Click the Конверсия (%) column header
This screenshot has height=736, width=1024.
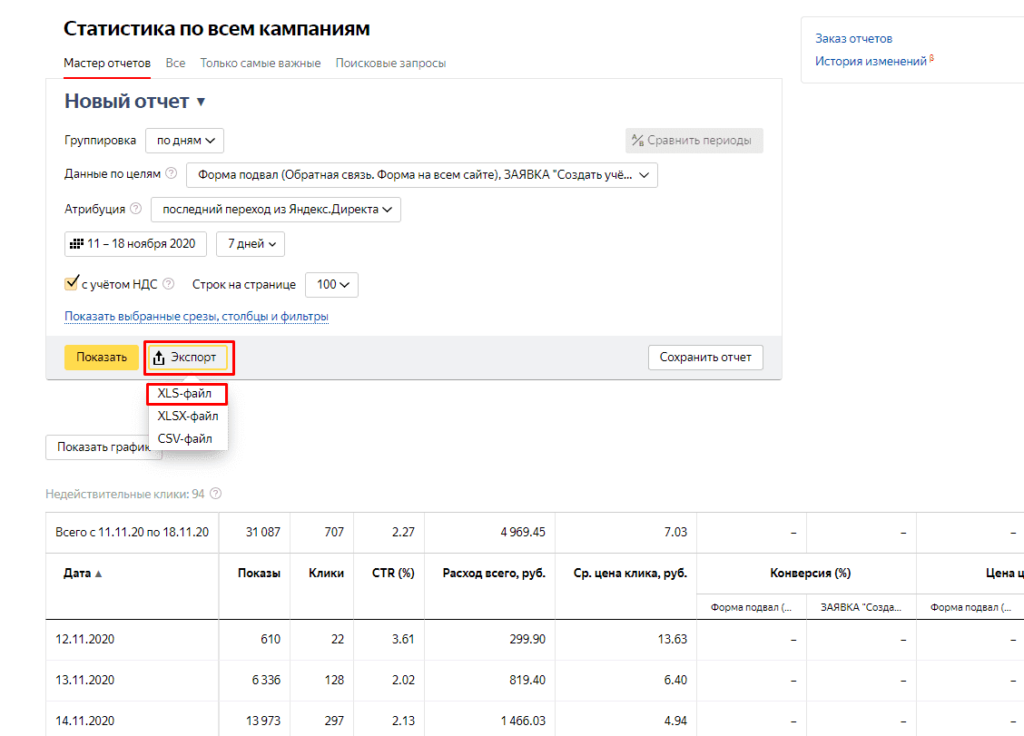point(810,573)
